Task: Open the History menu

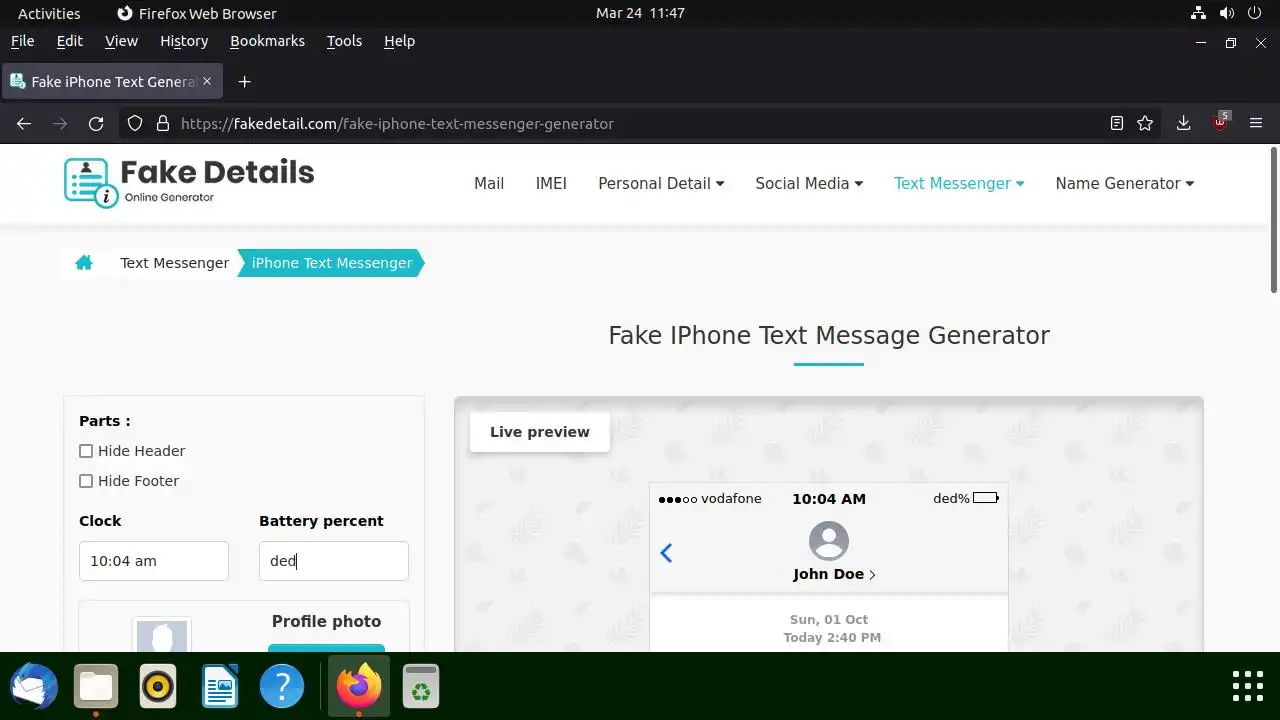Action: pyautogui.click(x=184, y=41)
